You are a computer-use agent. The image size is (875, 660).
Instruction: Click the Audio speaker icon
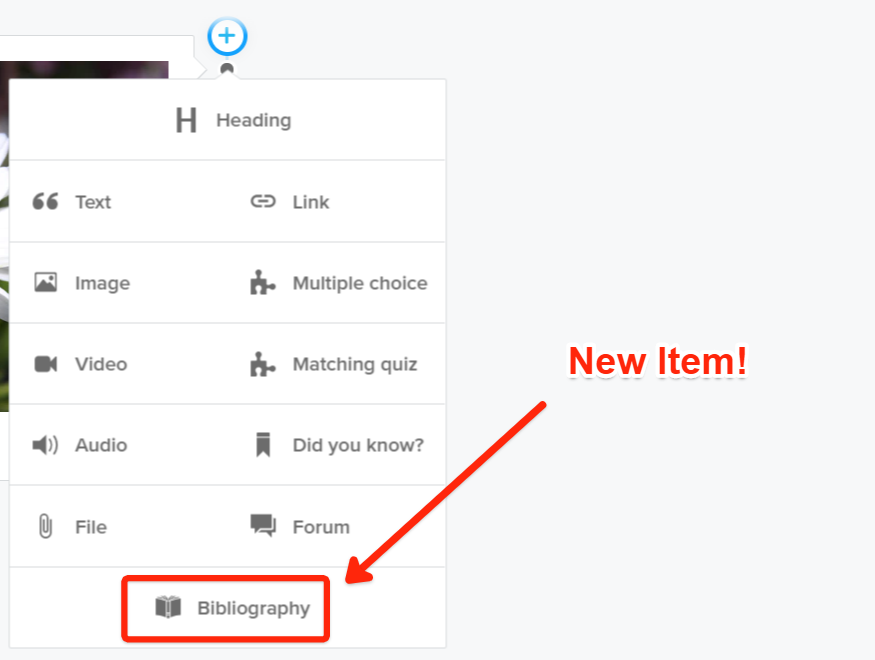(x=45, y=445)
